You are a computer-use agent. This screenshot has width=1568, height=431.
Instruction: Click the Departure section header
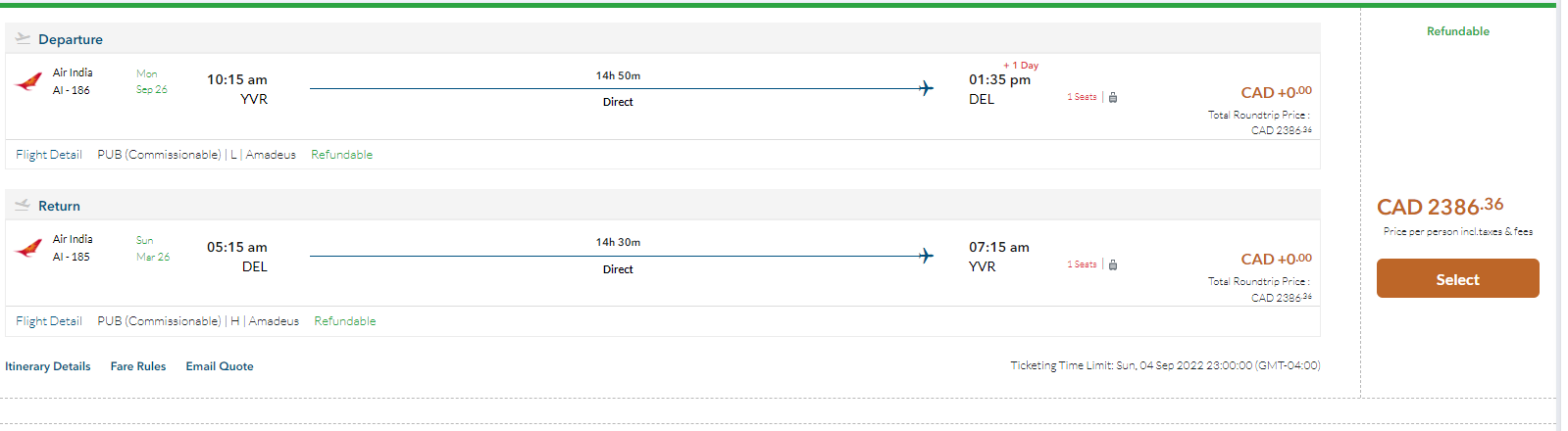click(x=71, y=39)
